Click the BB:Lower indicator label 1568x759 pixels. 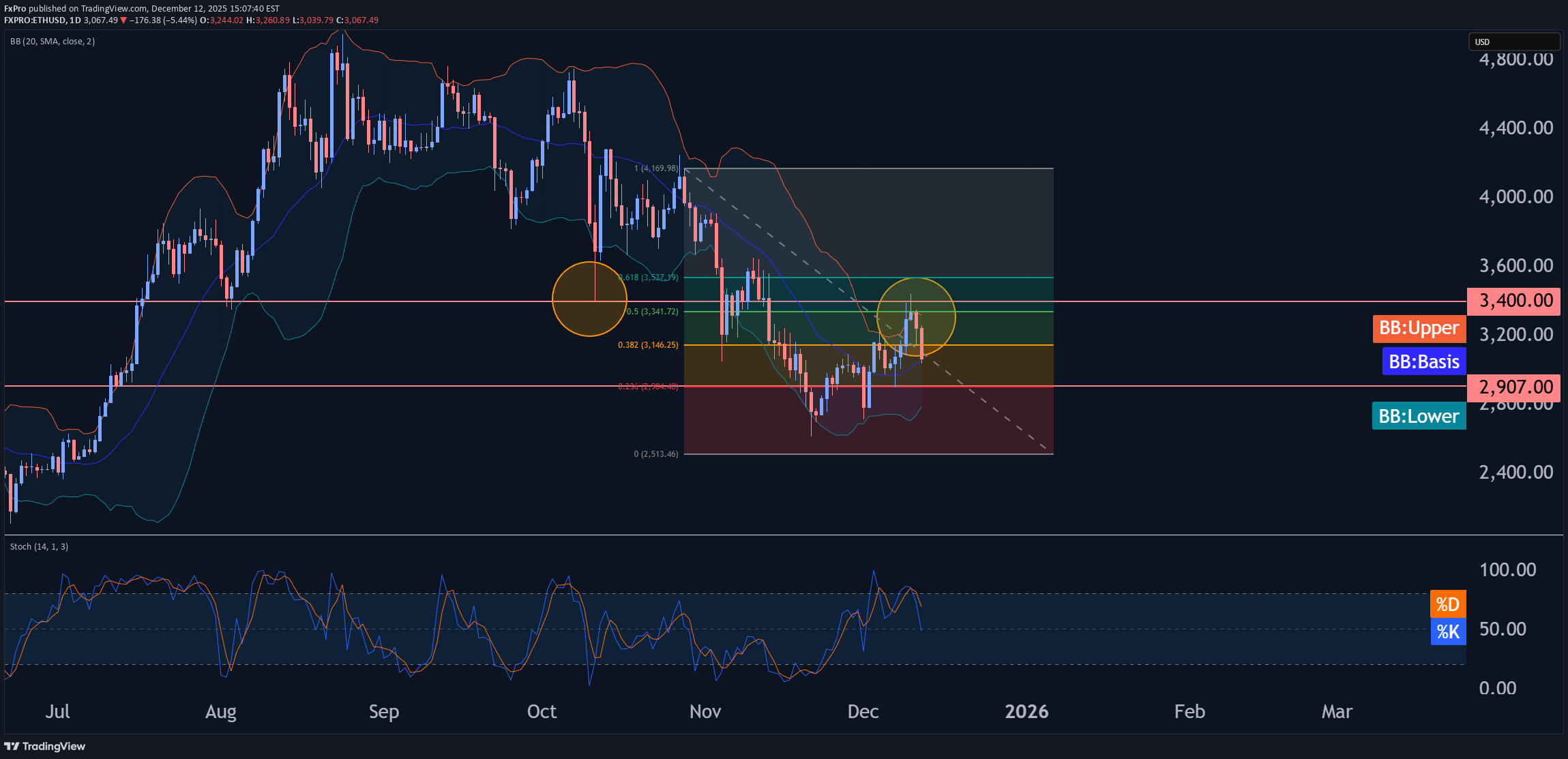1419,416
